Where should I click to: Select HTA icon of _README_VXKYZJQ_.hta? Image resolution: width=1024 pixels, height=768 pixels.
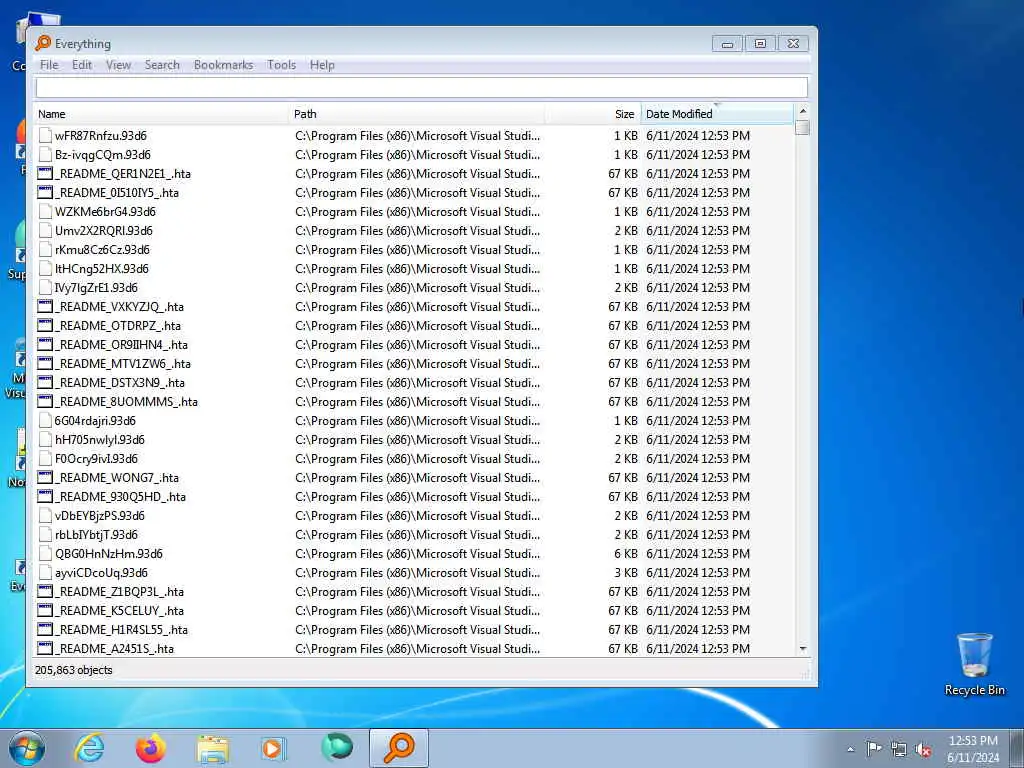(45, 306)
